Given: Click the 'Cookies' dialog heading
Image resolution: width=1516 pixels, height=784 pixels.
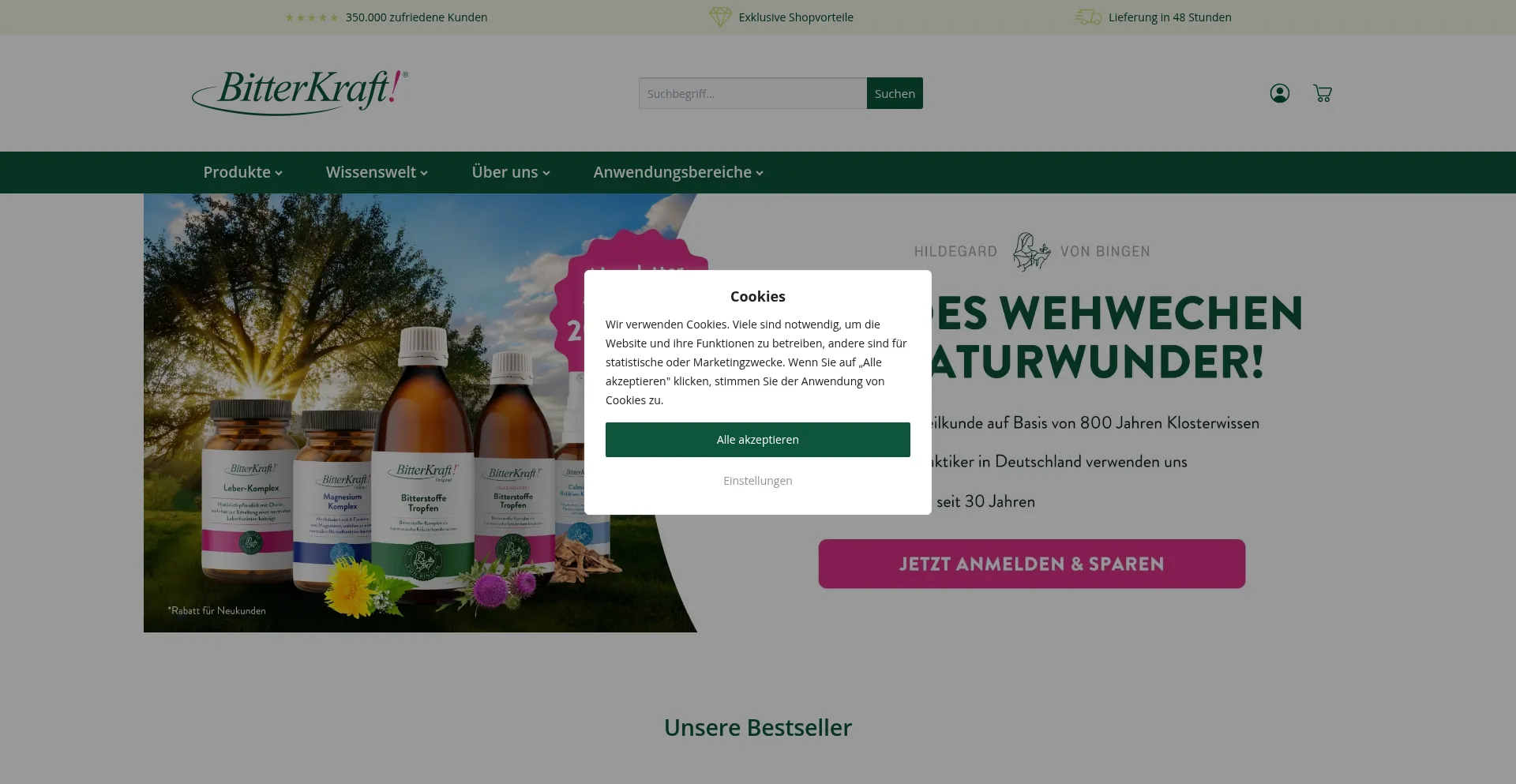Looking at the screenshot, I should coord(758,296).
